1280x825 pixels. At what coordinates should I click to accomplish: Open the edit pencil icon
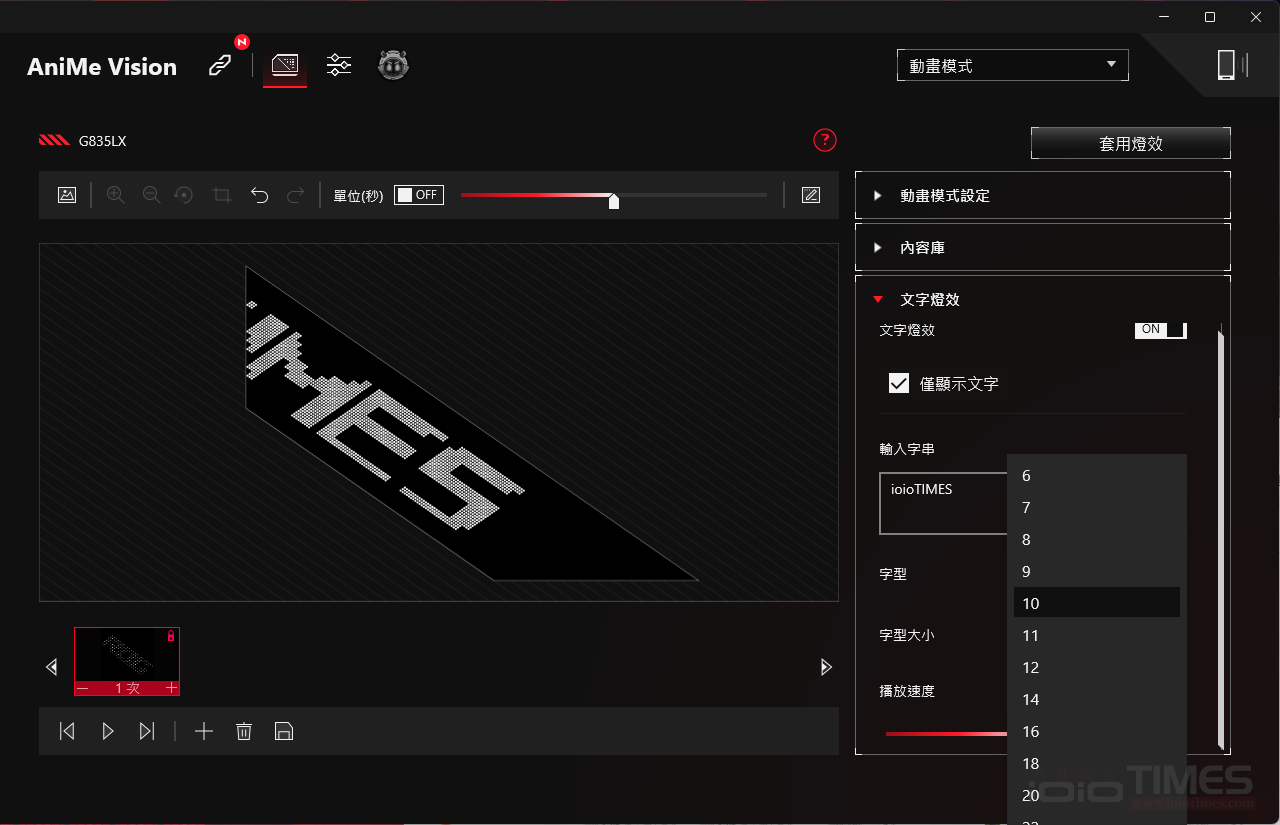[811, 195]
